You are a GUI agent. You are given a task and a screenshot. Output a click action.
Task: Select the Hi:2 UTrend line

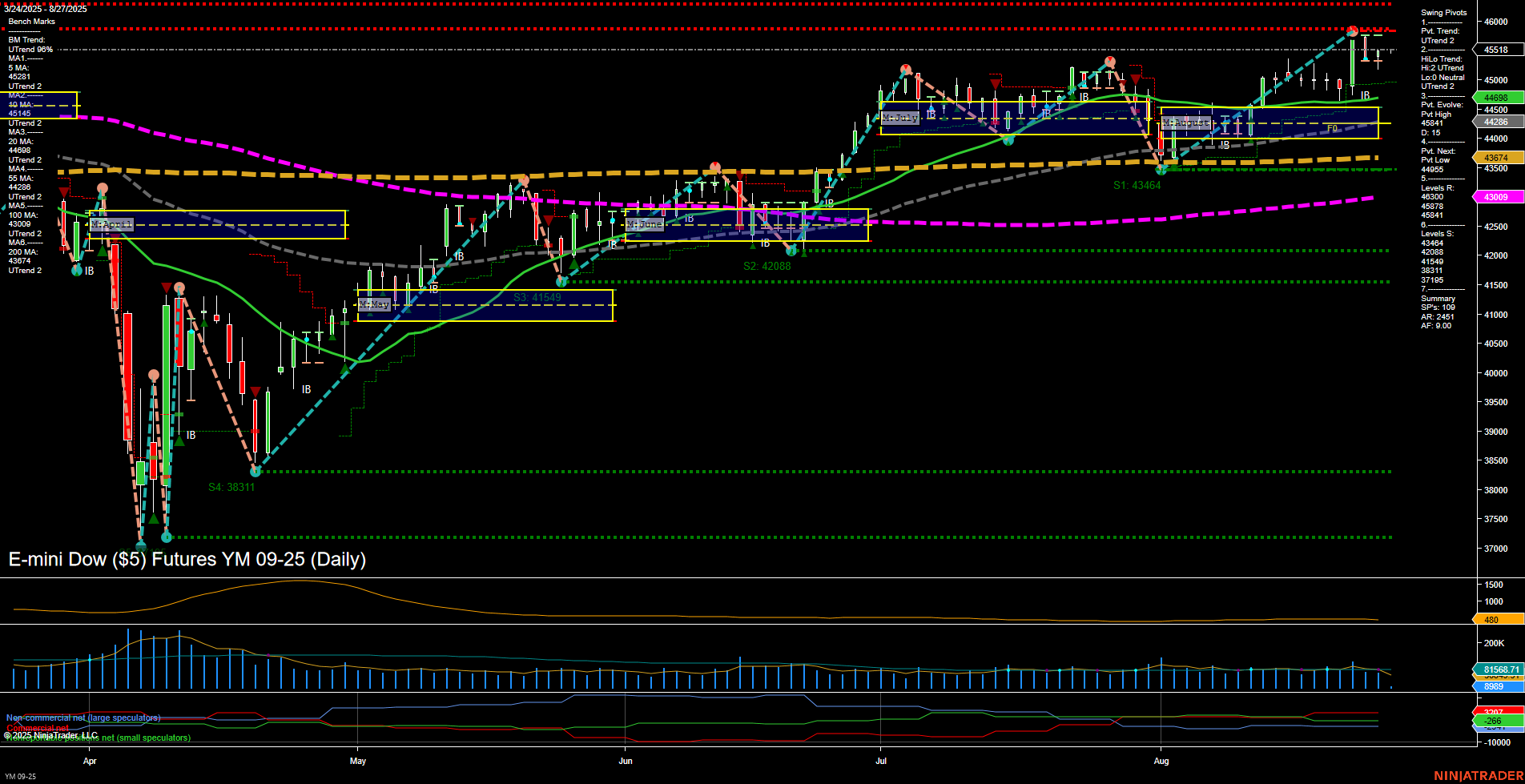[x=1443, y=68]
